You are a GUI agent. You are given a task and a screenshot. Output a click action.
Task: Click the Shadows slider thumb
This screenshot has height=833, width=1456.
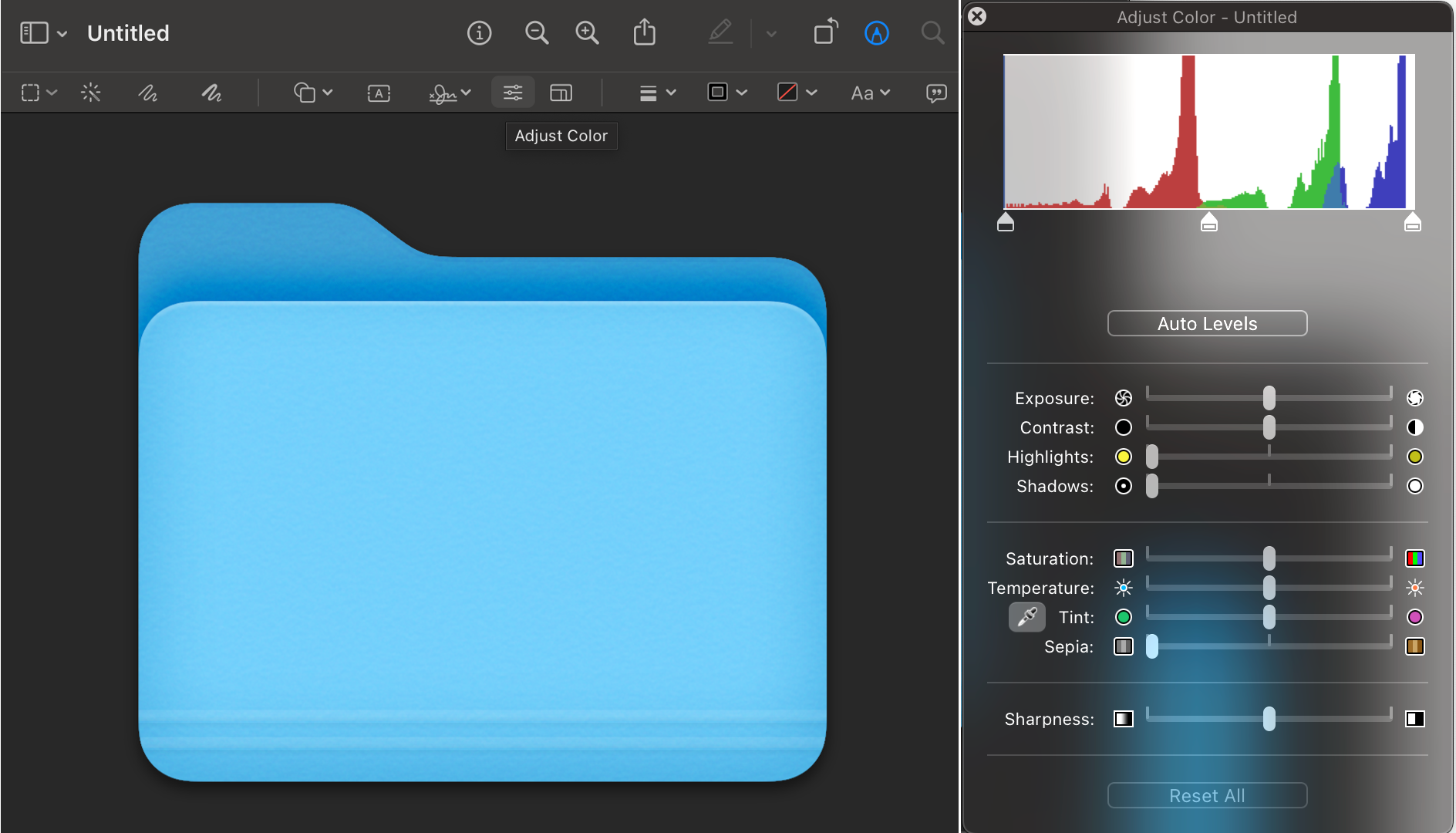[x=1152, y=486]
